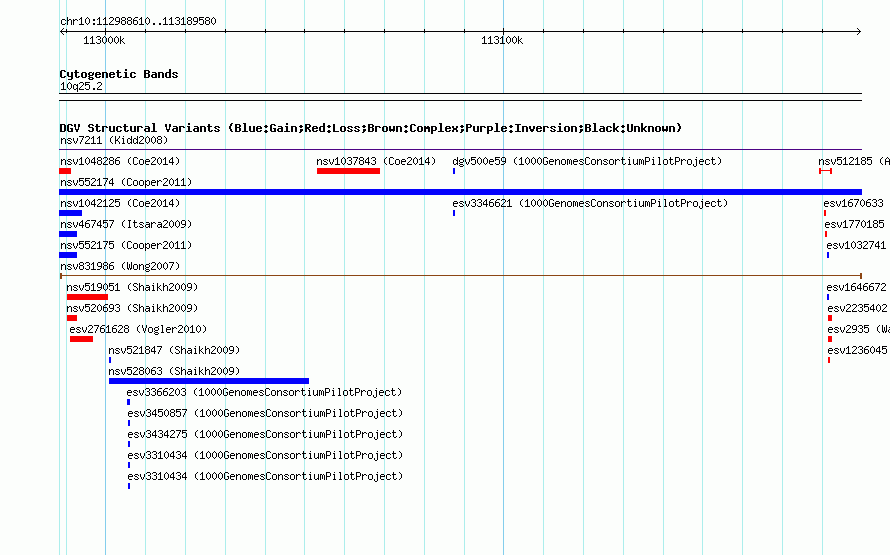The width and height of the screenshot is (890, 555).
Task: Open the nsv521847 (Shaikh2009) label
Action: coord(174,350)
